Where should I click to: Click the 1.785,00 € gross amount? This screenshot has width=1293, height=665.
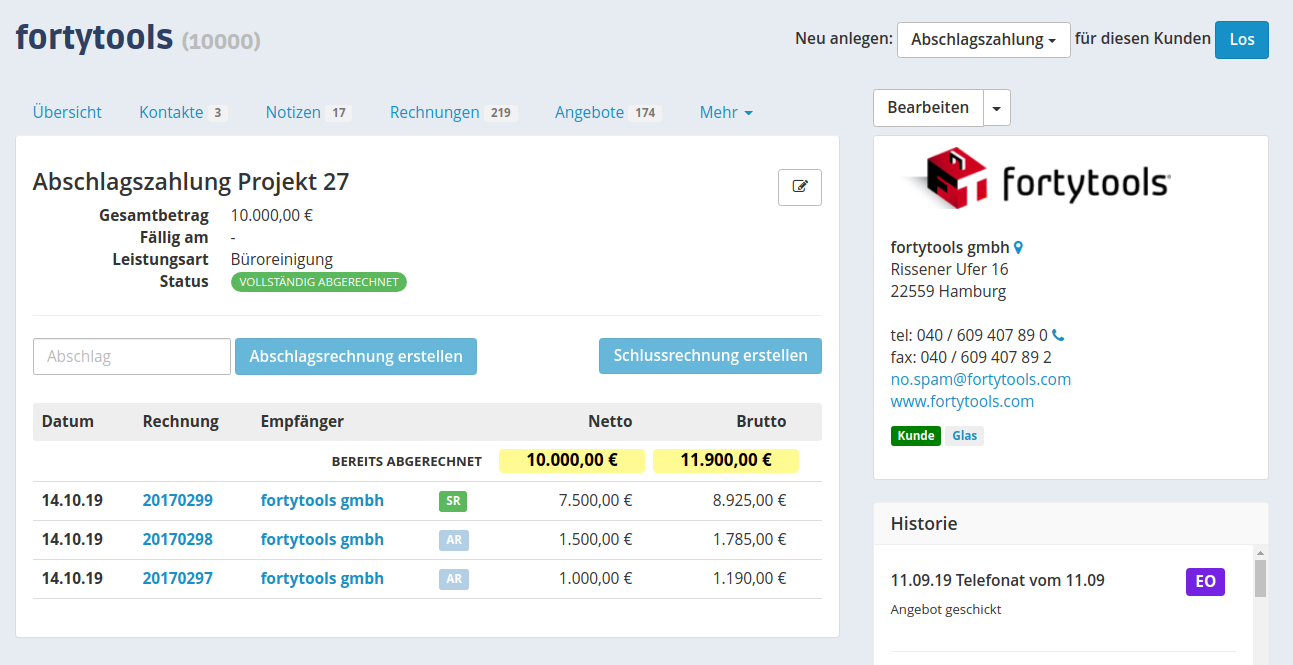point(749,540)
